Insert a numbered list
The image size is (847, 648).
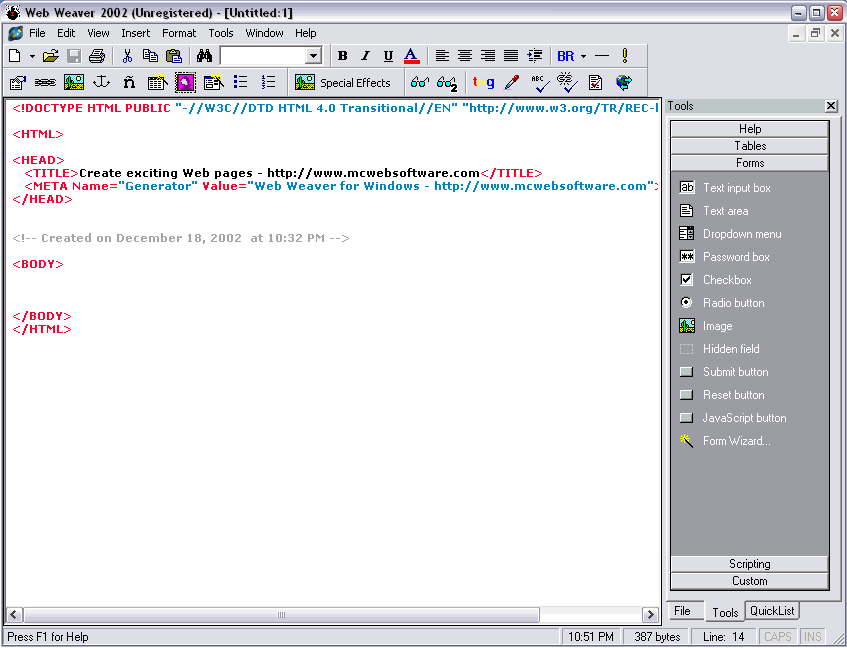click(x=268, y=82)
